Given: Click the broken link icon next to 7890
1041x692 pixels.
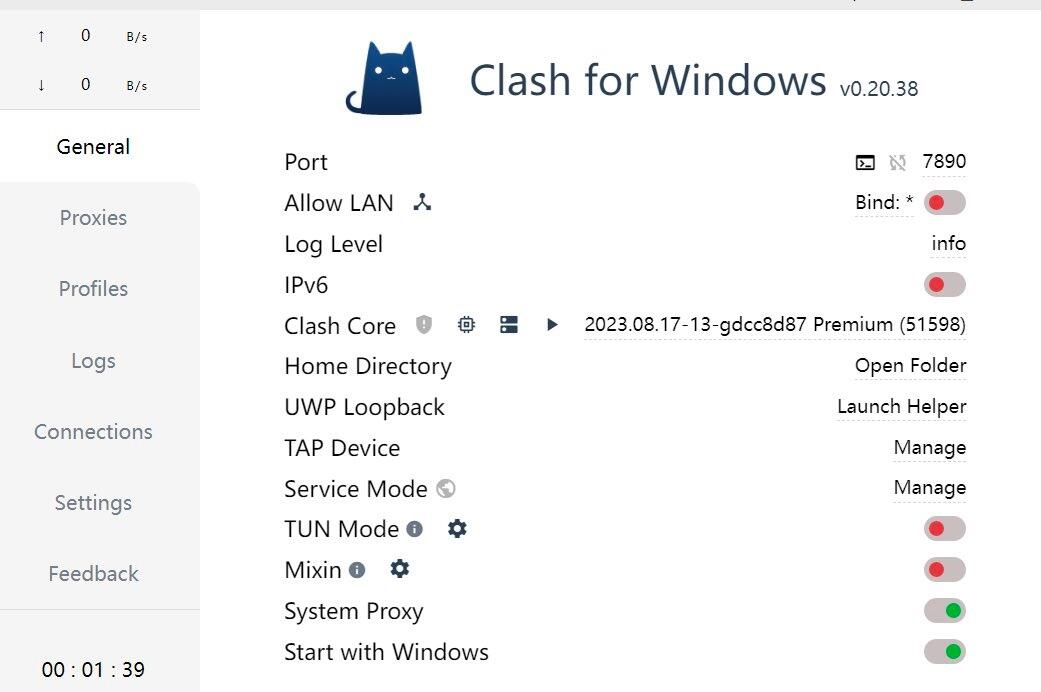Looking at the screenshot, I should pyautogui.click(x=898, y=161).
